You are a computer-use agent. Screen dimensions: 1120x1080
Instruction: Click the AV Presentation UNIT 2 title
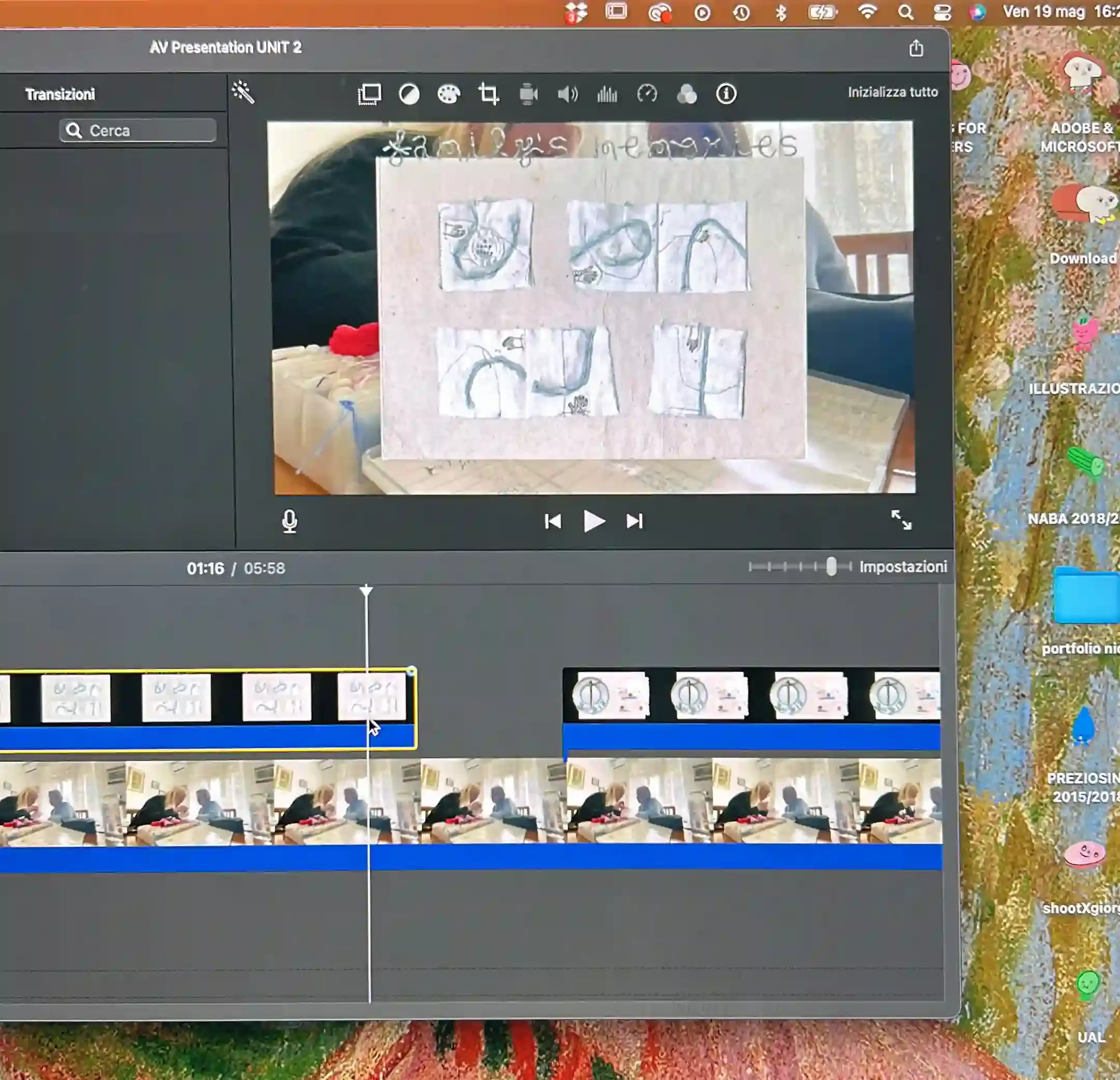click(x=225, y=47)
